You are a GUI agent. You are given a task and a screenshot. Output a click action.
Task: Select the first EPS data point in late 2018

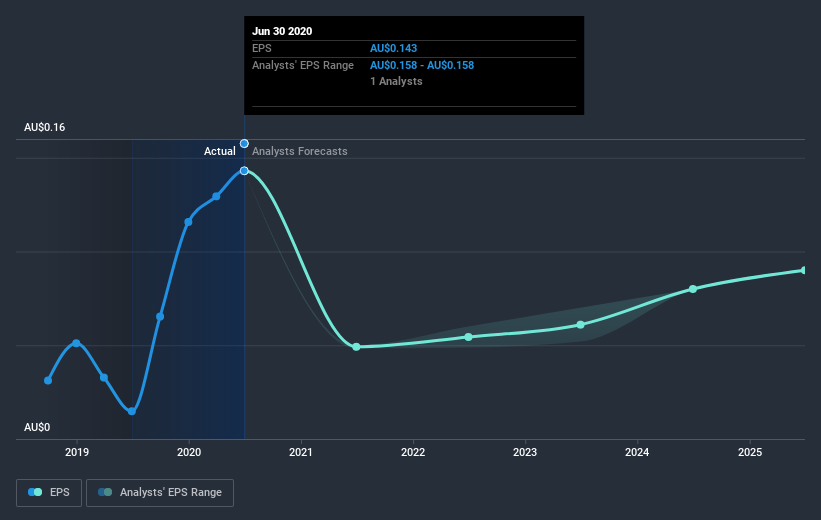tap(48, 380)
